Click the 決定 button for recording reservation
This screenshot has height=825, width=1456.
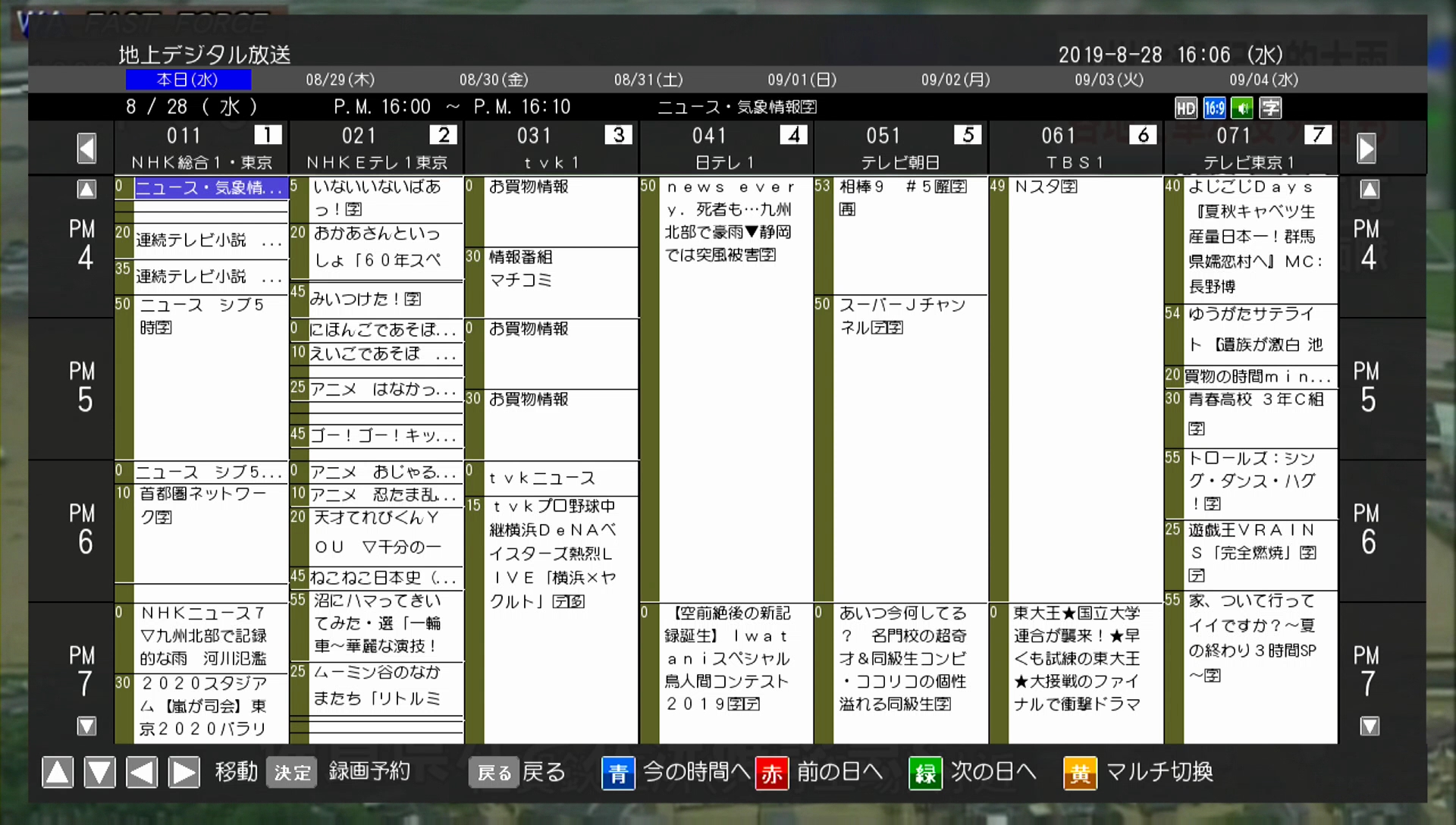tap(292, 772)
